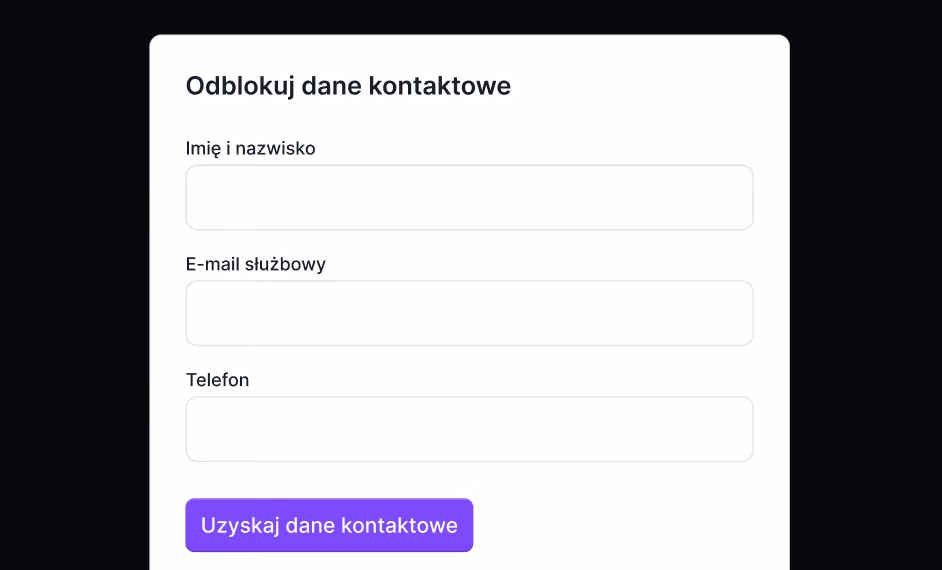
Task: Click the Imię i nazwisko label
Action: 251,148
